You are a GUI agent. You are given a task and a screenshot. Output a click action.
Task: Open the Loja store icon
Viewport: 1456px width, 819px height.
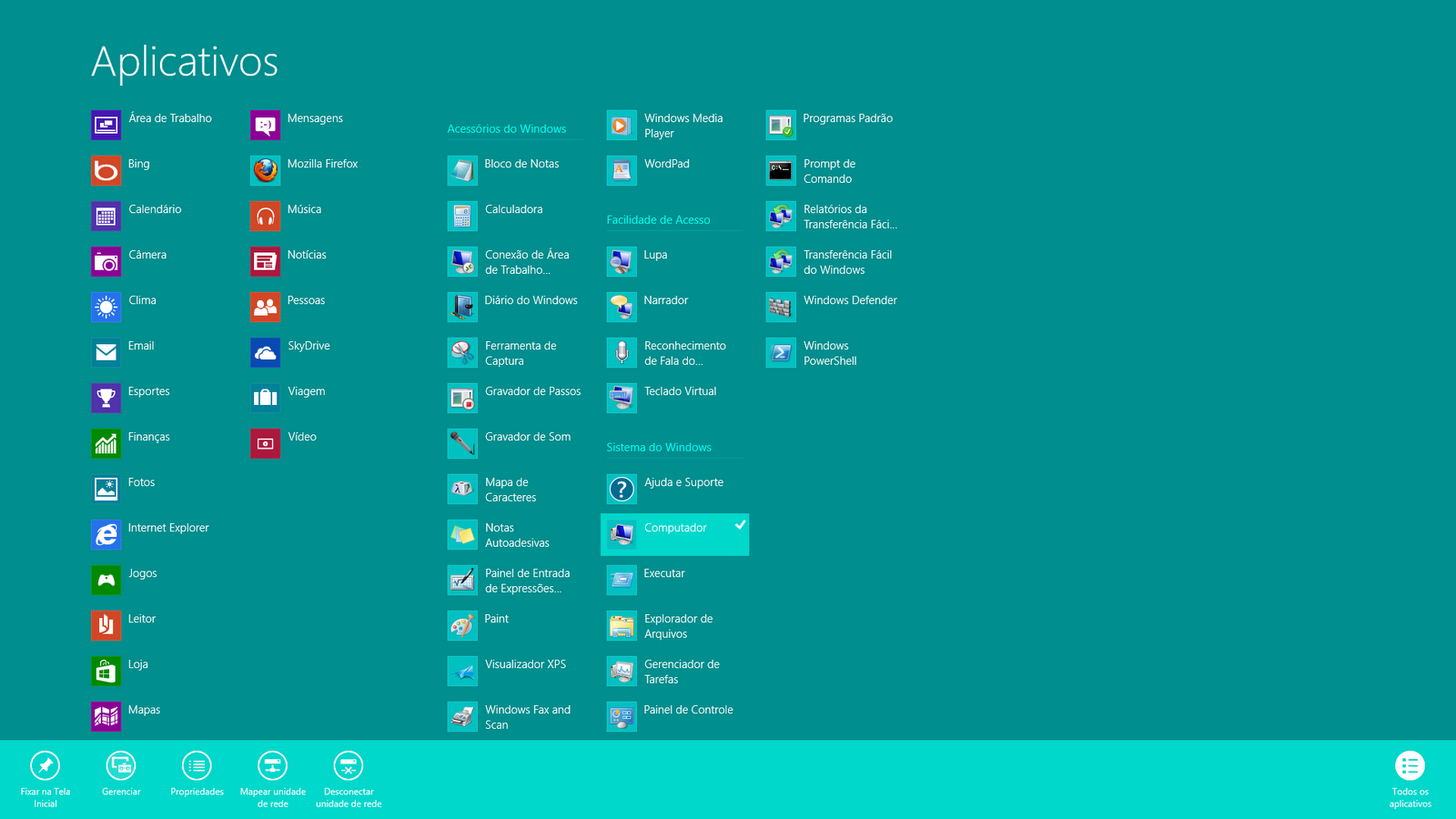[x=106, y=671]
